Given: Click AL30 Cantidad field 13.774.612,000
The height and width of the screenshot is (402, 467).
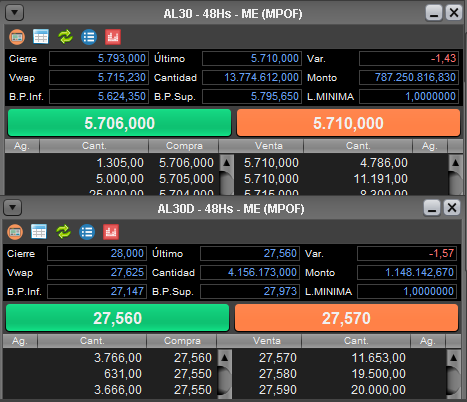Looking at the screenshot, I should [x=252, y=78].
